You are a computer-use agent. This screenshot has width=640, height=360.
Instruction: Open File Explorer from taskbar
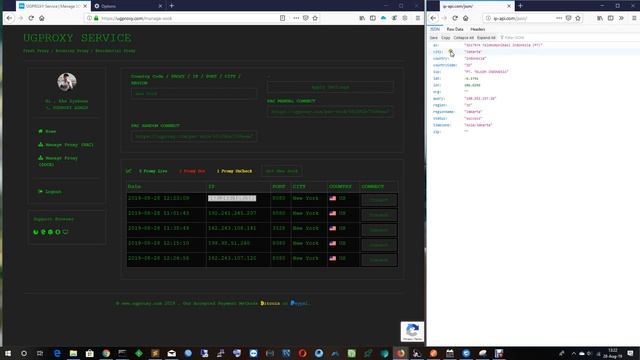[x=73, y=353]
